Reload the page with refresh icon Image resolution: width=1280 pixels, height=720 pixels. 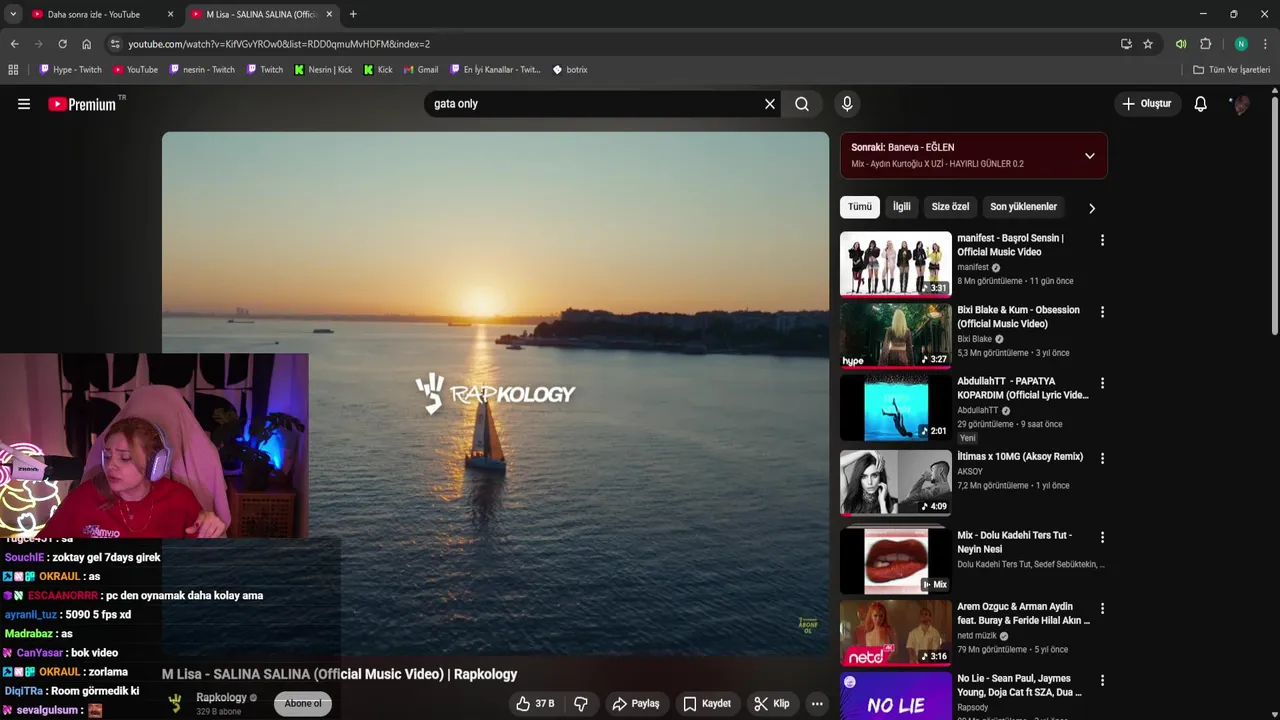[62, 44]
